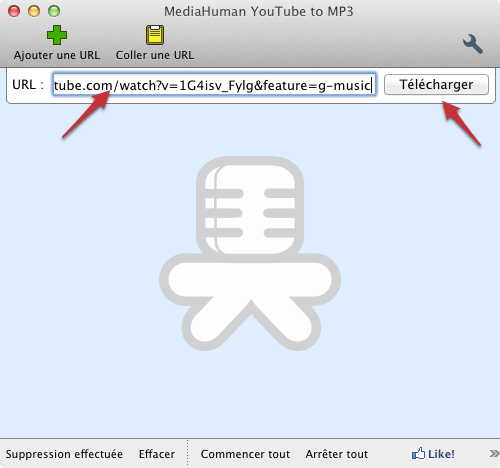Click the thumbs-up Like! button
The image size is (500, 468).
click(433, 454)
